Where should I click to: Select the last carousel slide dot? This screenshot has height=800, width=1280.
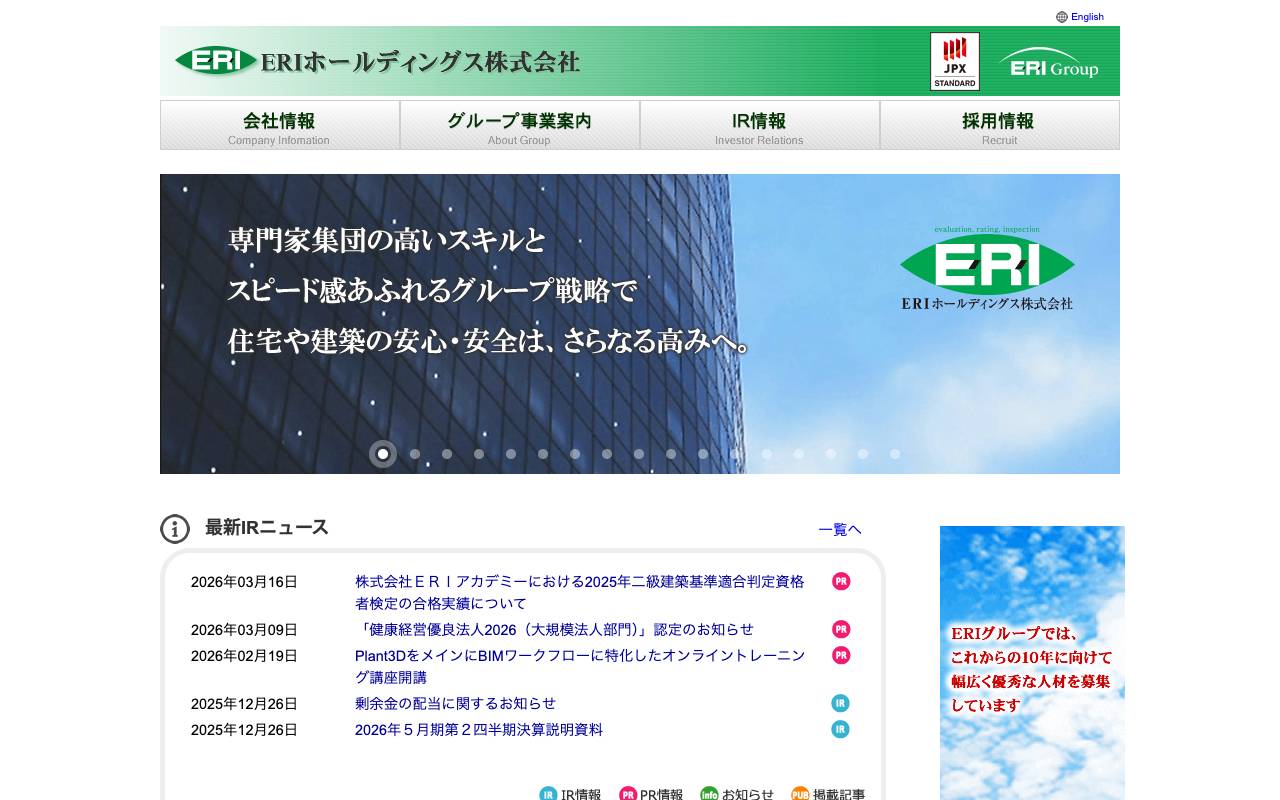tap(895, 453)
